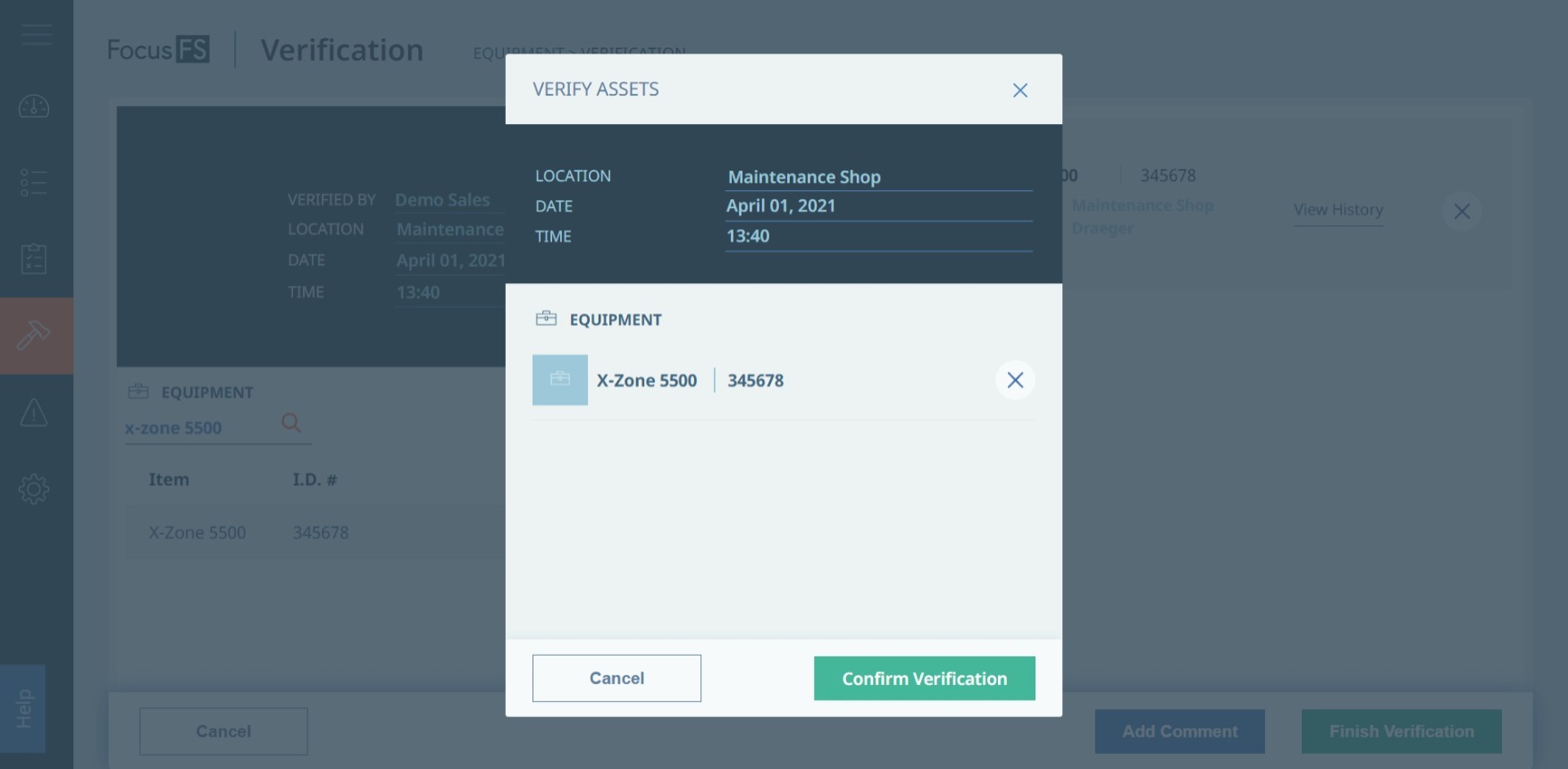Screen dimensions: 1568x769
Task: Click the FocusFS logo
Action: (158, 50)
